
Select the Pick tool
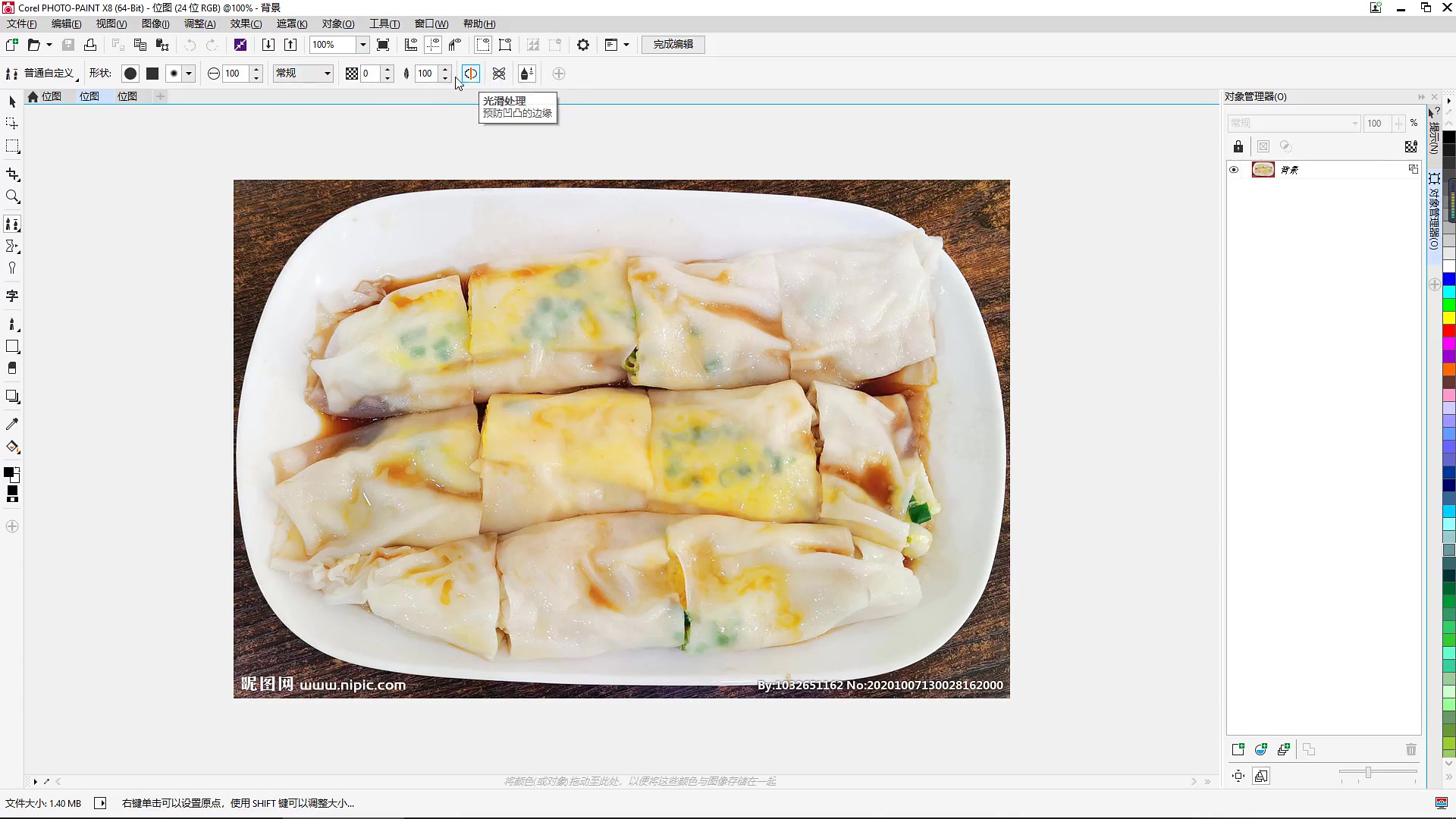tap(12, 102)
